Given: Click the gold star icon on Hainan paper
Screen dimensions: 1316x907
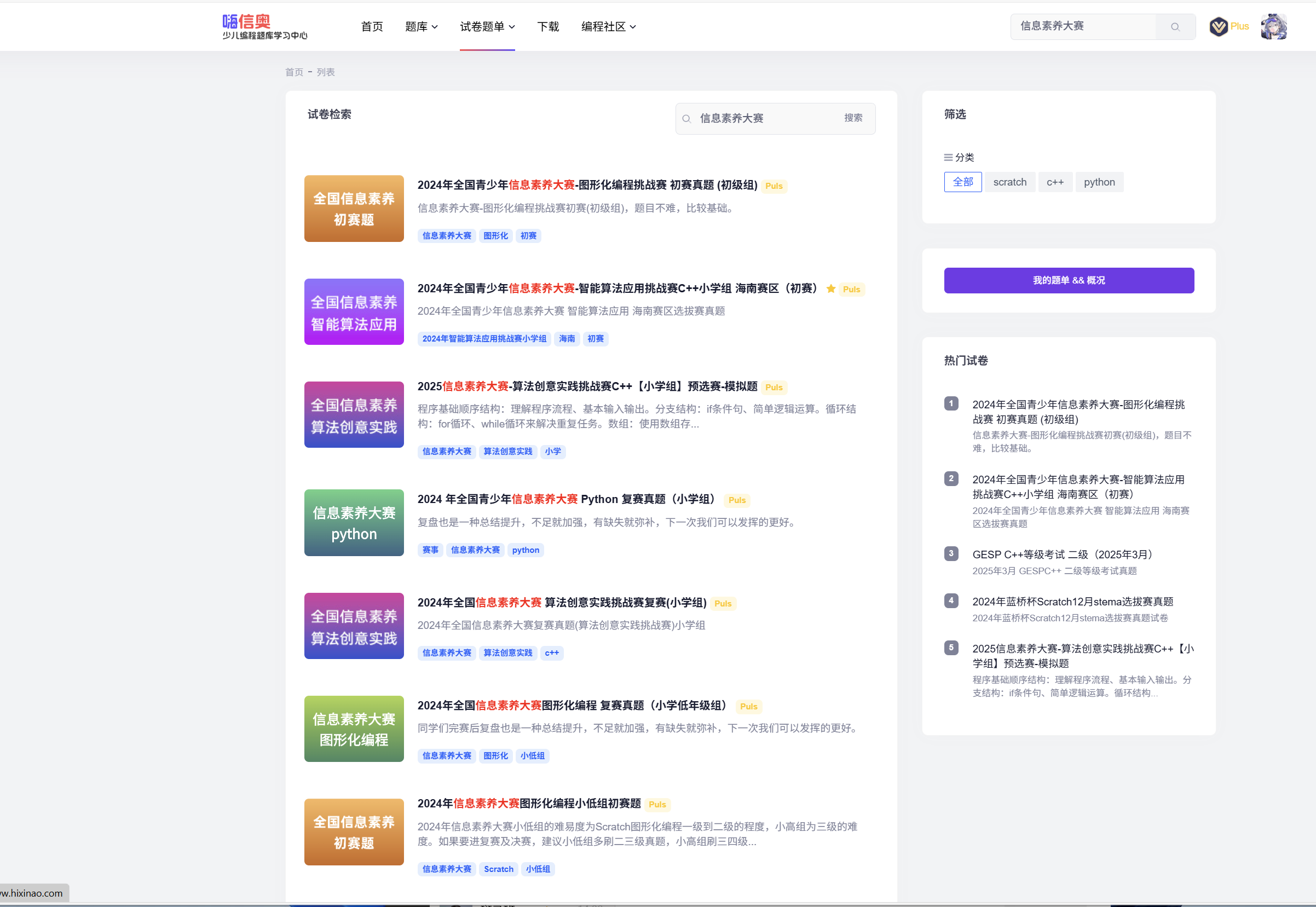Looking at the screenshot, I should pos(831,288).
